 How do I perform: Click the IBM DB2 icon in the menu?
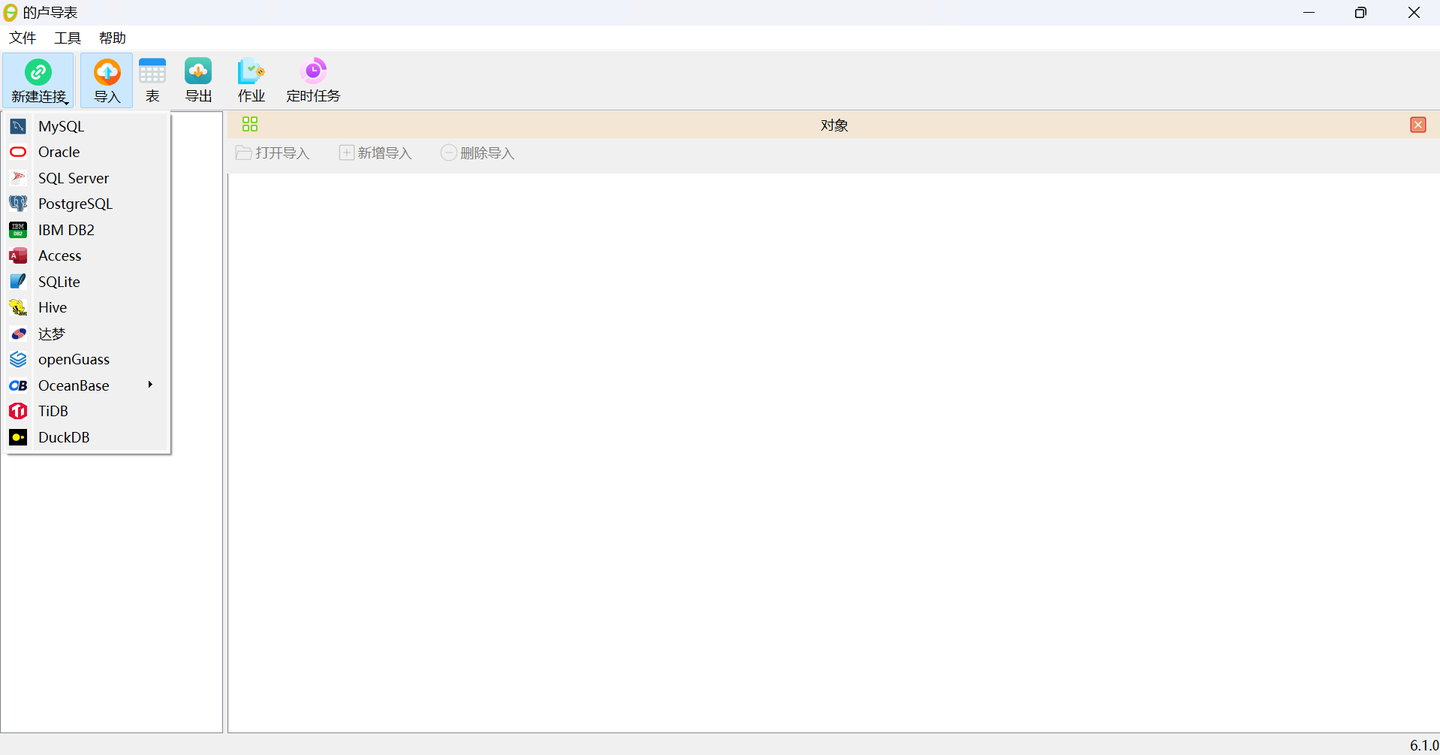click(x=18, y=230)
